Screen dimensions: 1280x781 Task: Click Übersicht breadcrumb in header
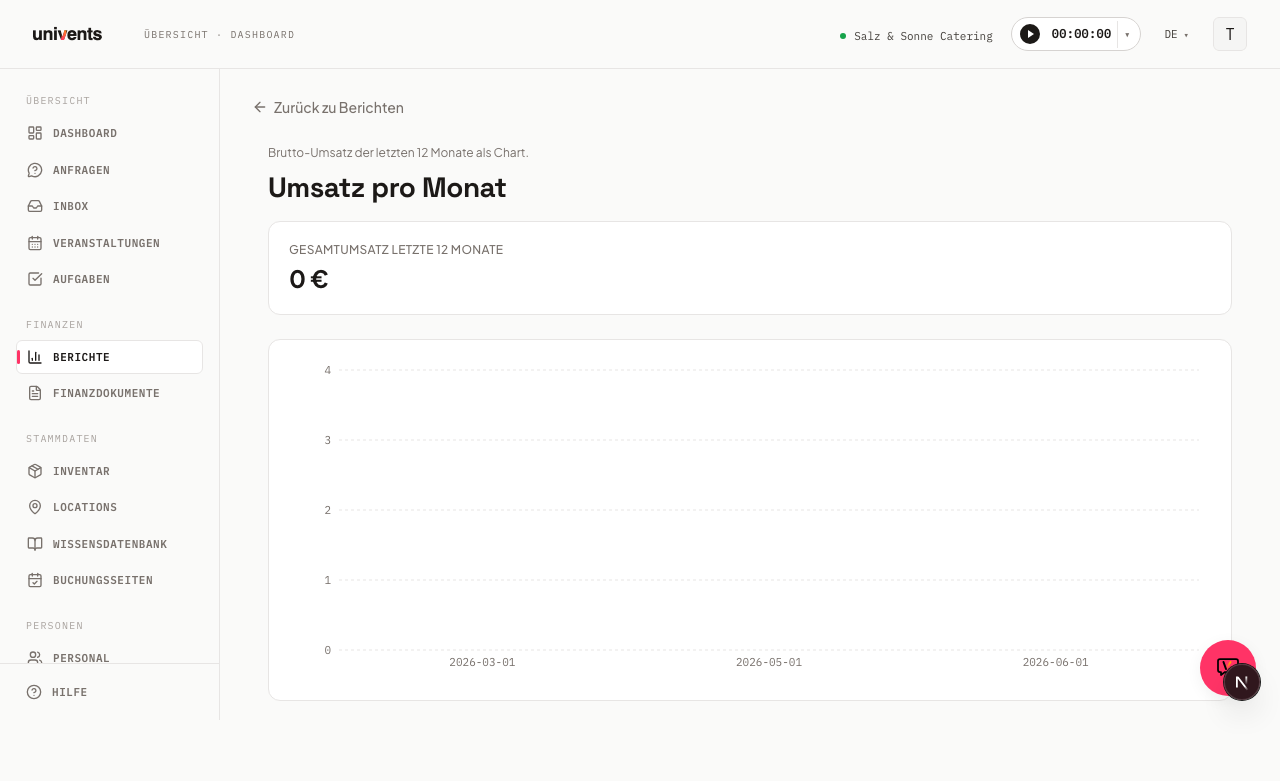click(x=176, y=35)
